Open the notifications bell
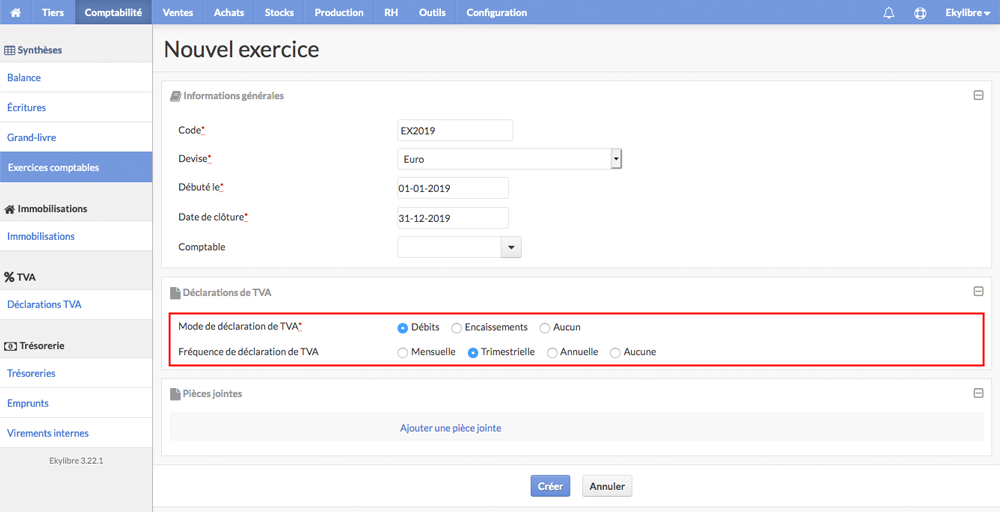Viewport: 1000px width, 512px height. coord(888,13)
